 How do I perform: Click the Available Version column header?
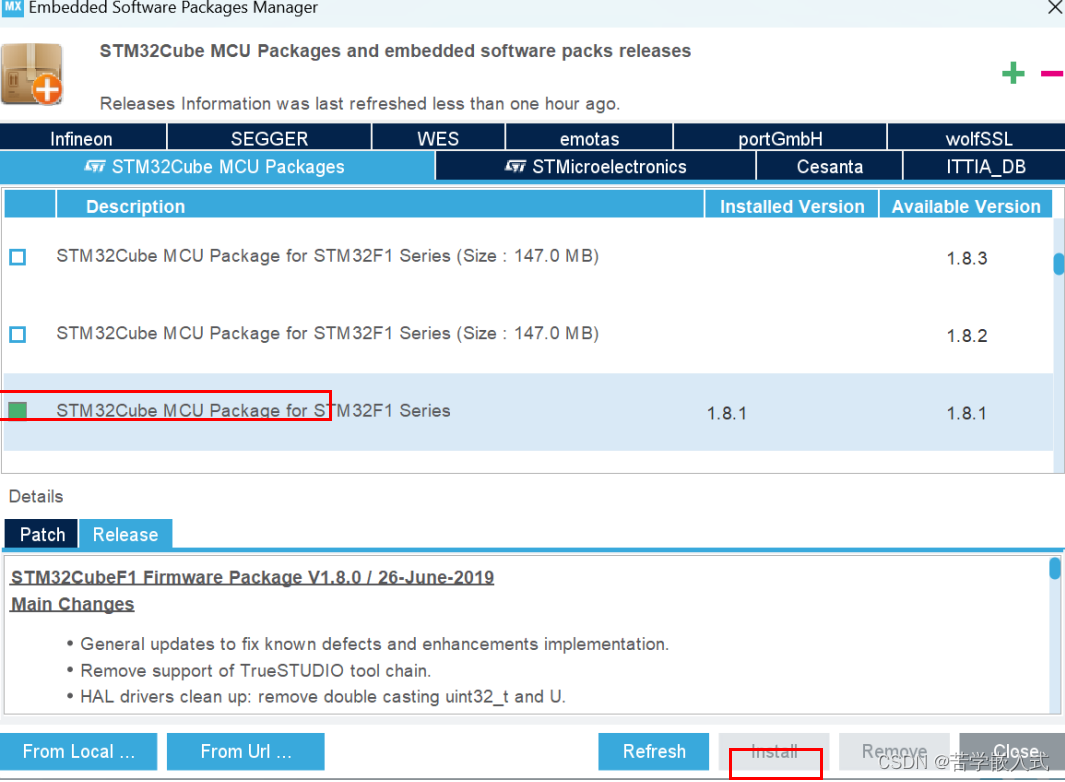pos(966,206)
